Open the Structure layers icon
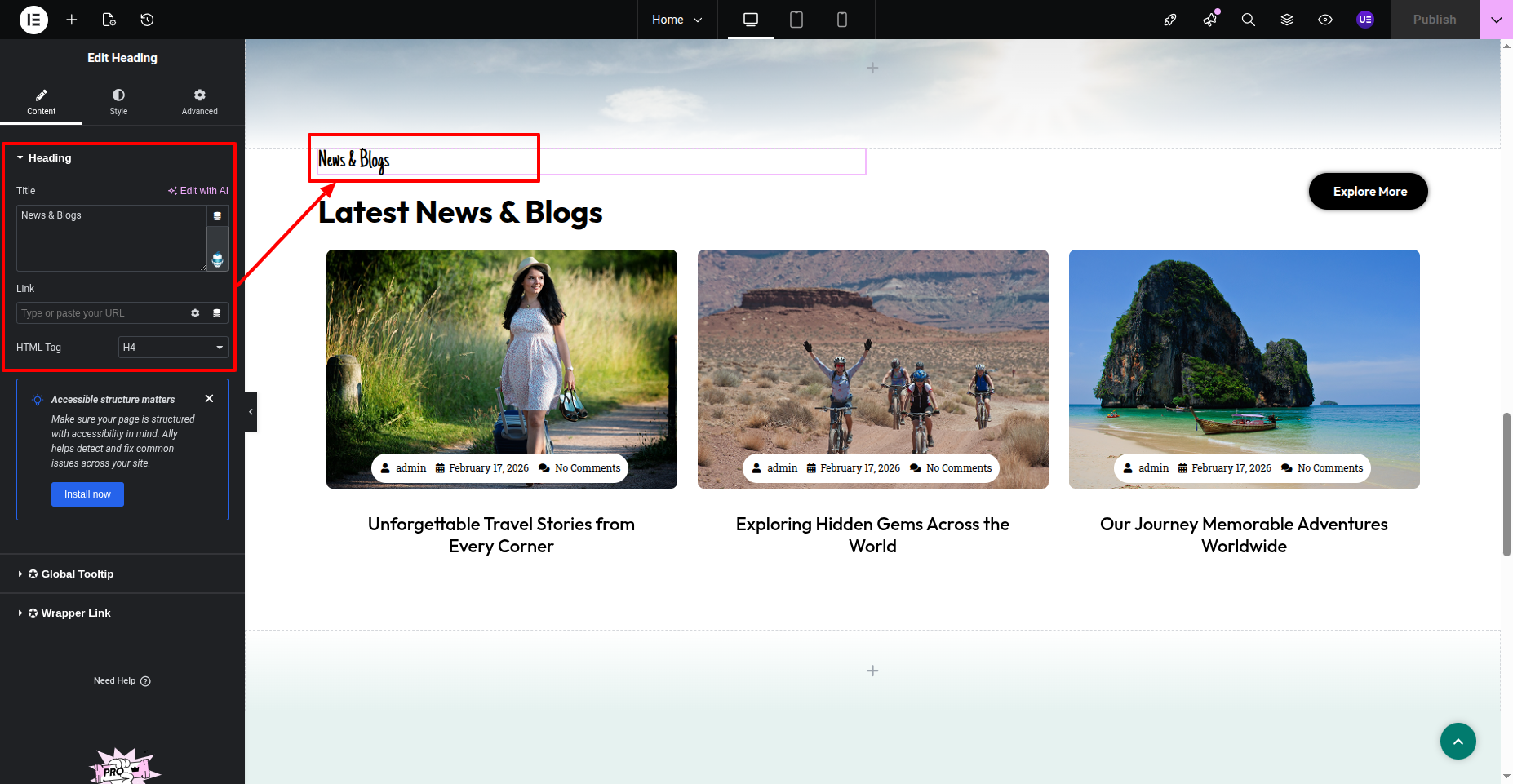Viewport: 1513px width, 784px height. click(x=1287, y=20)
